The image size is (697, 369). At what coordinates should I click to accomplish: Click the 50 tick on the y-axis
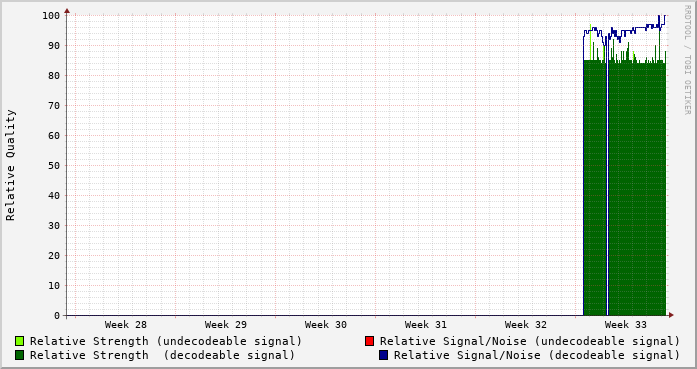coord(54,165)
